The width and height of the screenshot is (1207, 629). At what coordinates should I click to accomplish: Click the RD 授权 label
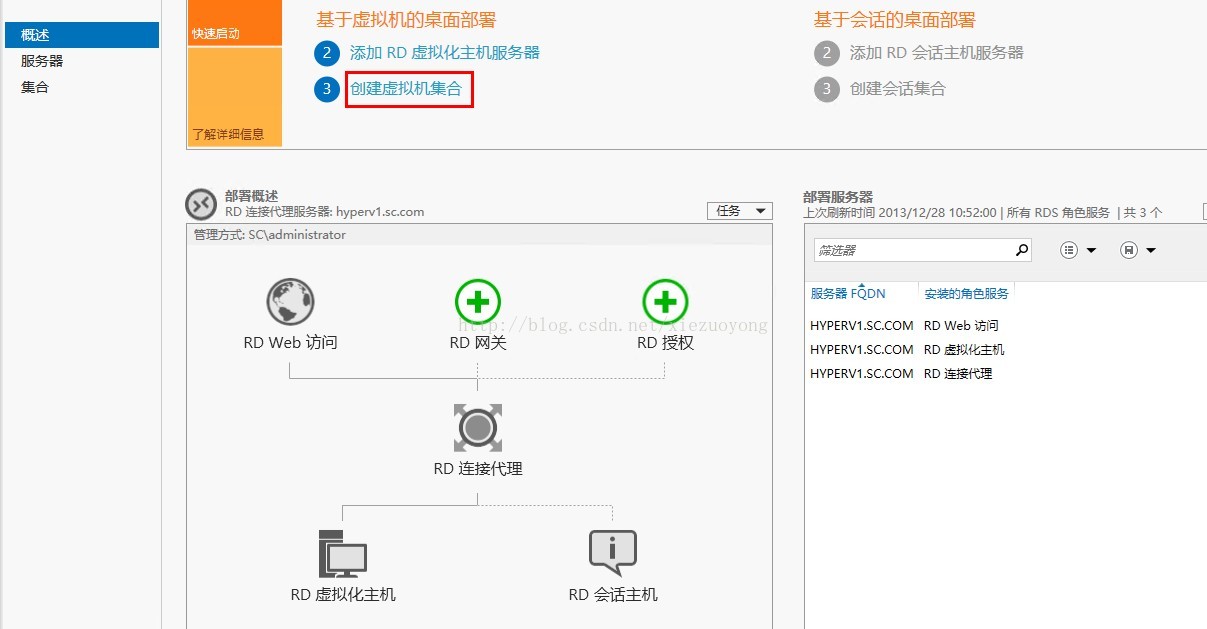[666, 343]
